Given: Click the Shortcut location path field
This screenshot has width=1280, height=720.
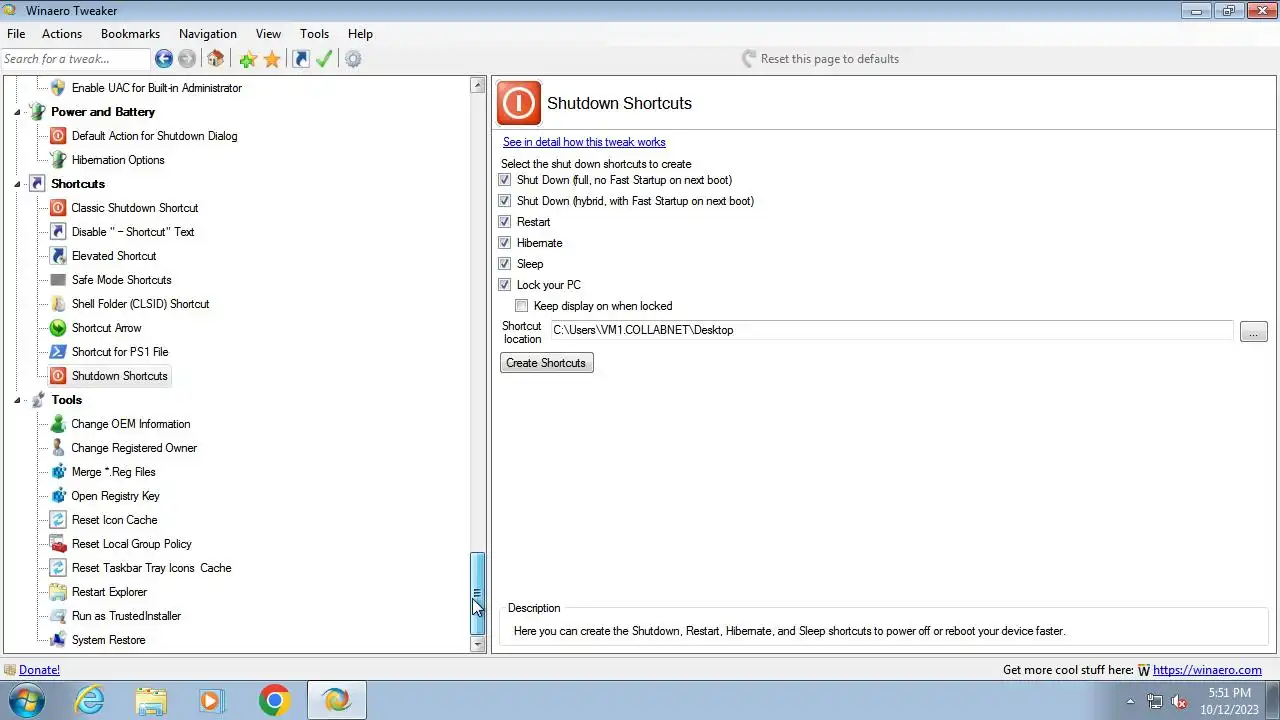Looking at the screenshot, I should (891, 330).
